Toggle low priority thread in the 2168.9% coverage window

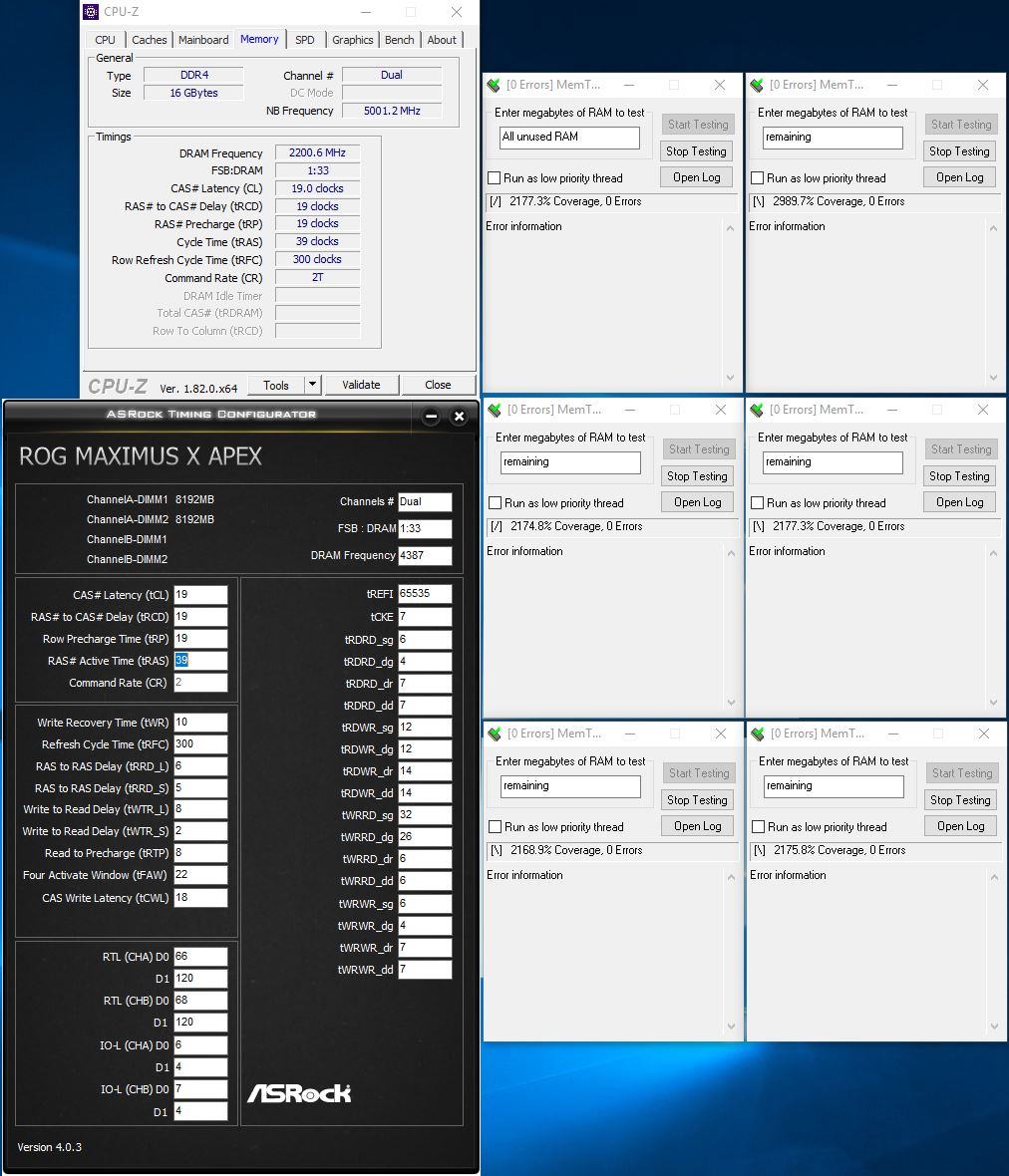click(496, 827)
